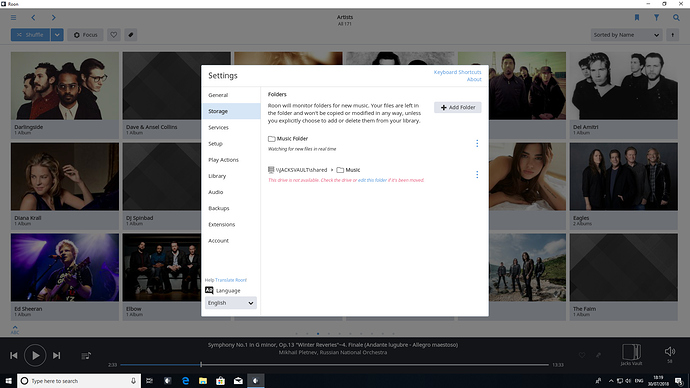This screenshot has width=690, height=388.
Task: Open the Ed Sheeran artist thumbnail
Action: click(x=65, y=267)
